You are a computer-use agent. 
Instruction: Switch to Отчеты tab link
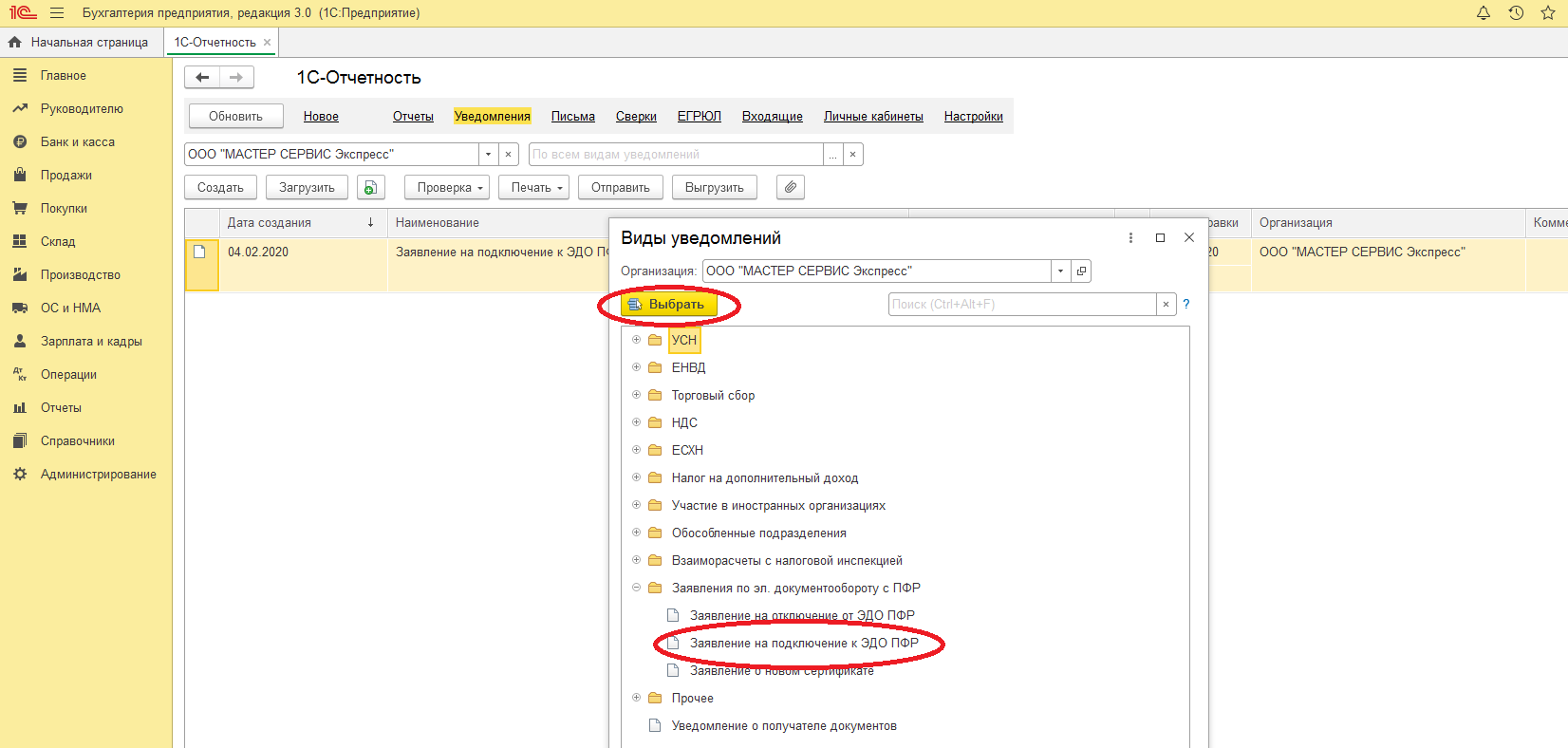[x=413, y=116]
